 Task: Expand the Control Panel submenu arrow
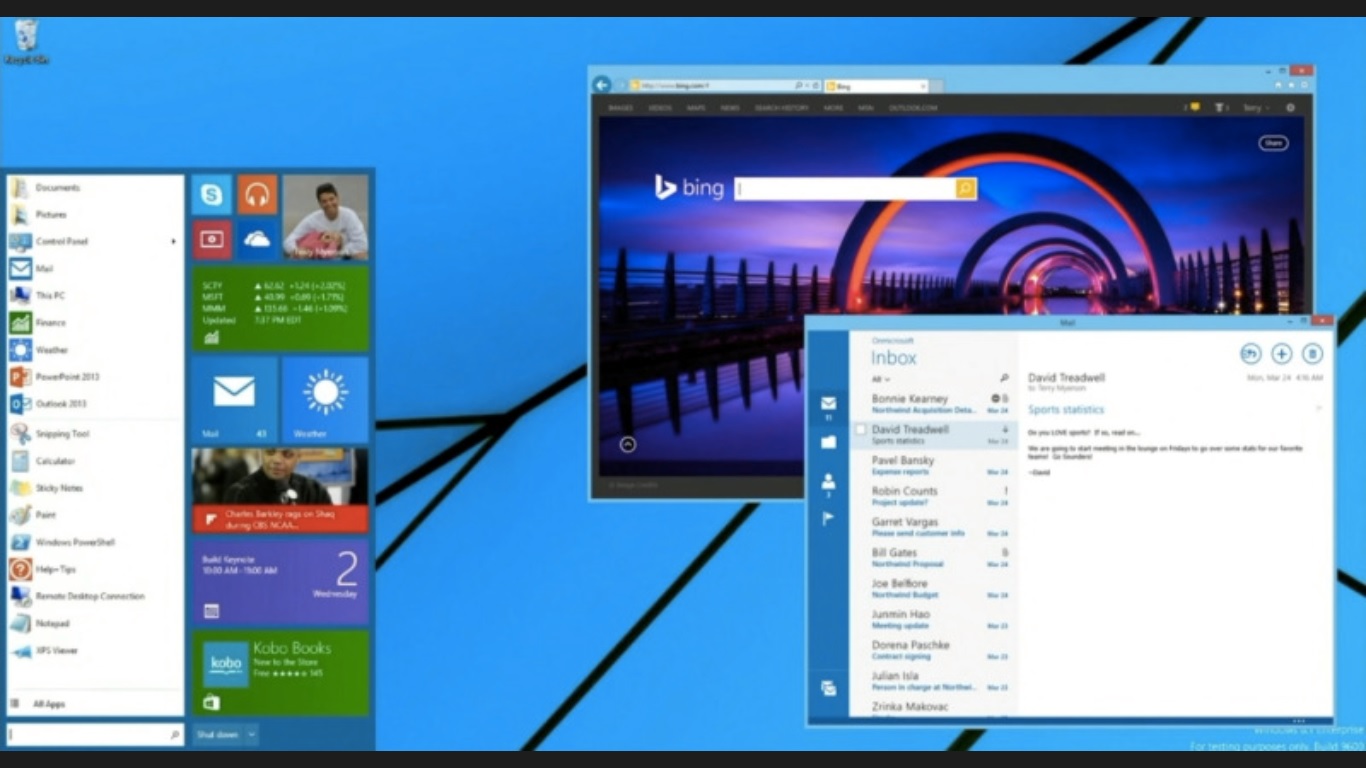pos(173,242)
